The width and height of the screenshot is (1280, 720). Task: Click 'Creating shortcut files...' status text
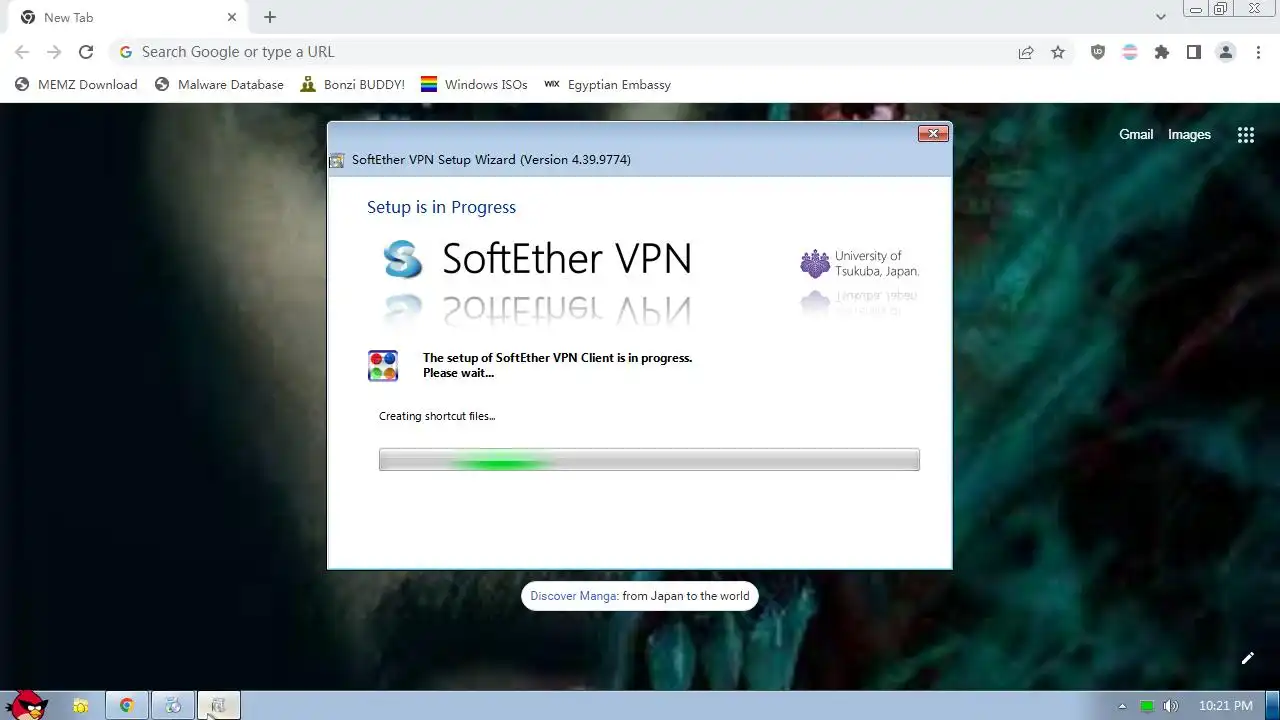437,416
